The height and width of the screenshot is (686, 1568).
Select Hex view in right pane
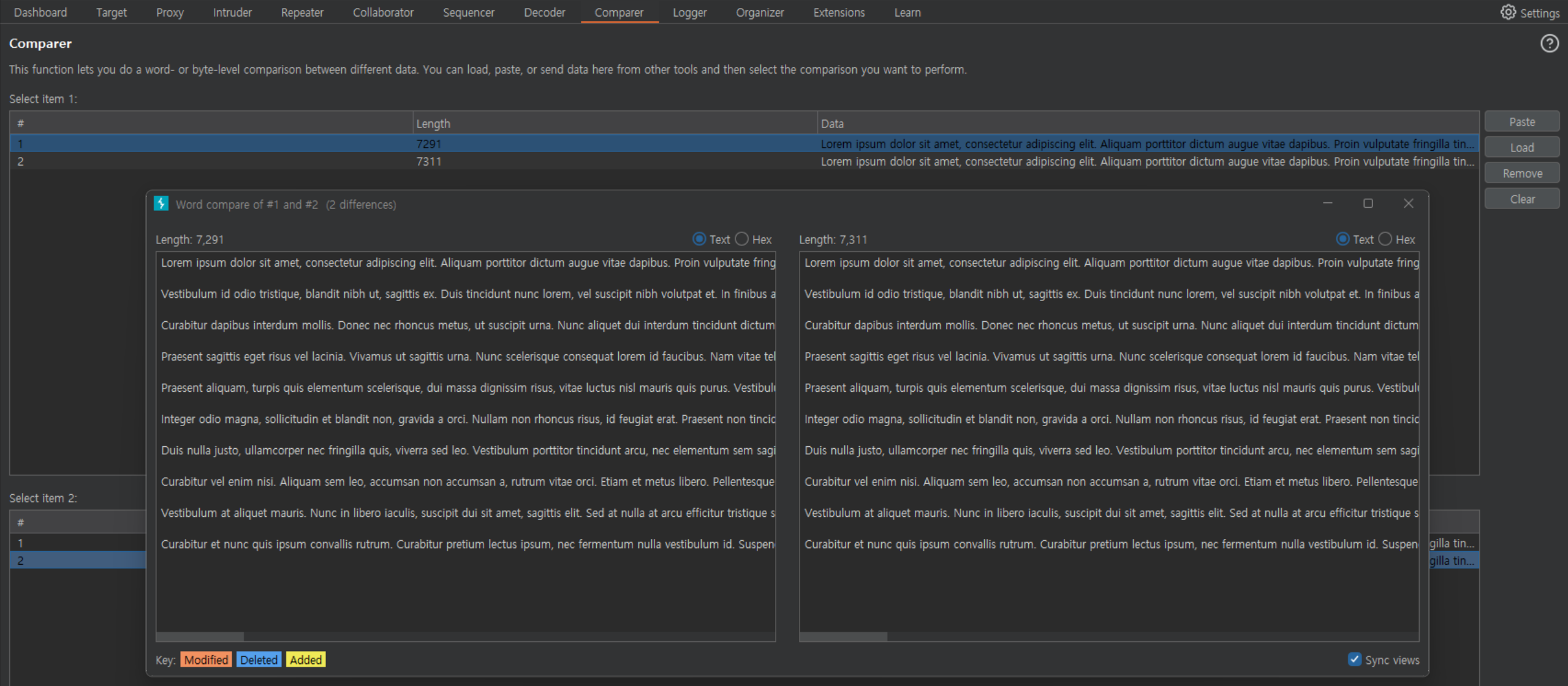point(1385,239)
